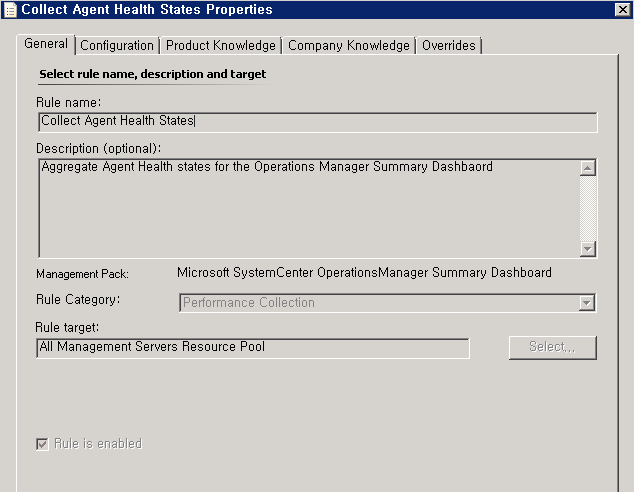Select the General tab
Image resolution: width=634 pixels, height=492 pixels.
(x=46, y=44)
